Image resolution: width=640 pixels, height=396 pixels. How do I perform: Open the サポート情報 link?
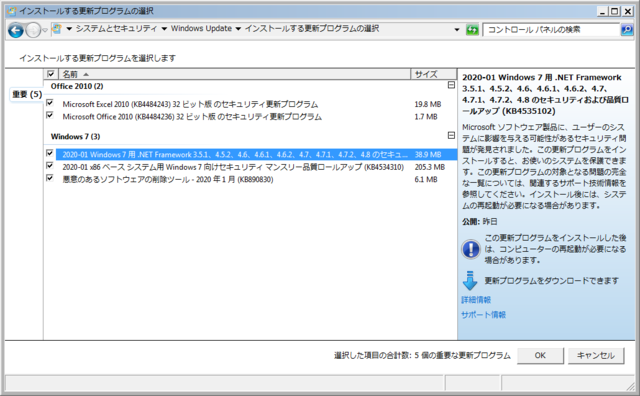point(483,315)
